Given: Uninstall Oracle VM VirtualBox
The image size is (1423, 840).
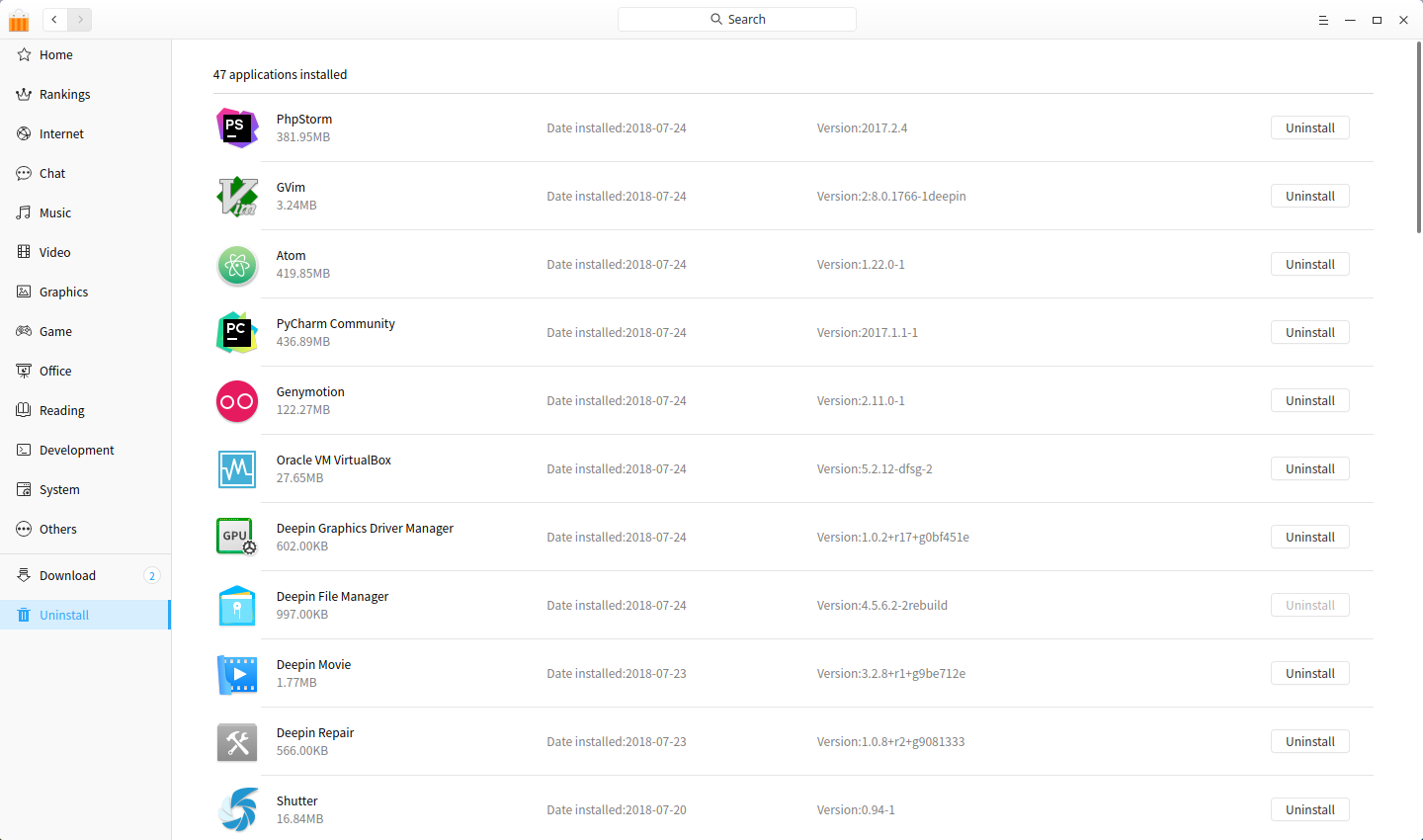Looking at the screenshot, I should (1310, 469).
